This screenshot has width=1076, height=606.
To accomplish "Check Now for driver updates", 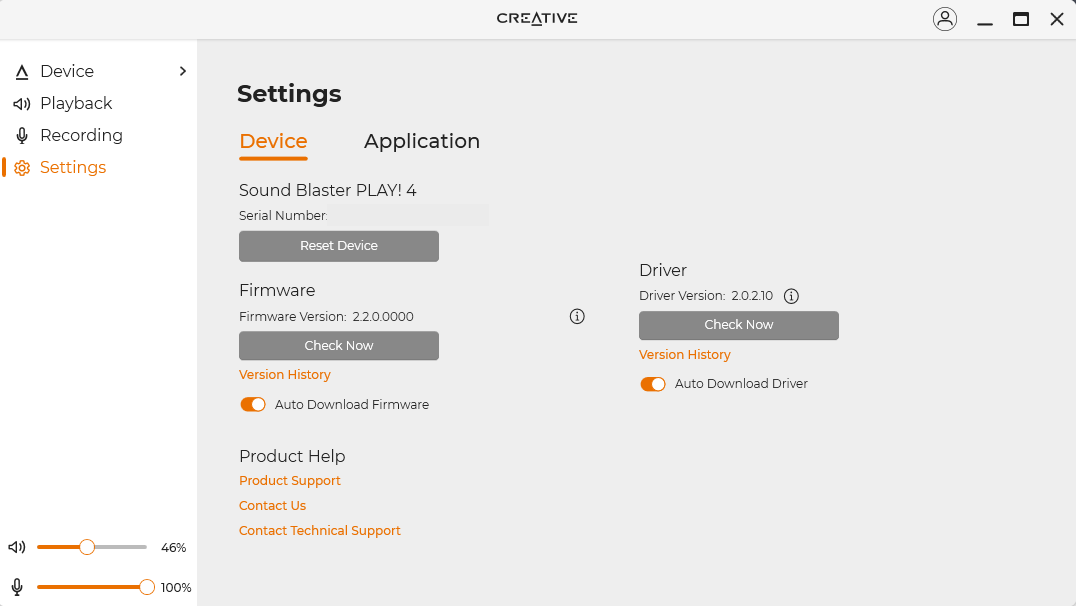I will (x=739, y=325).
